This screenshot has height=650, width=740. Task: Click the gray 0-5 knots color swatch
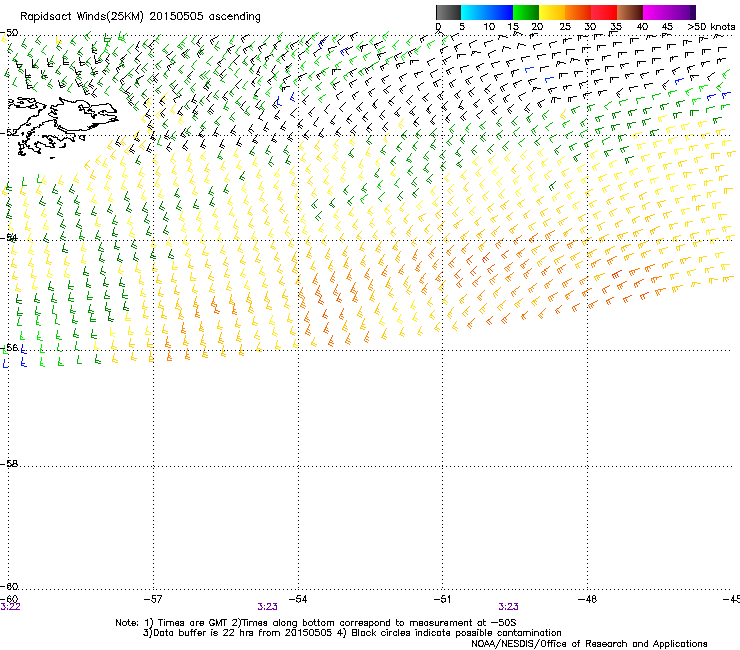pos(448,12)
